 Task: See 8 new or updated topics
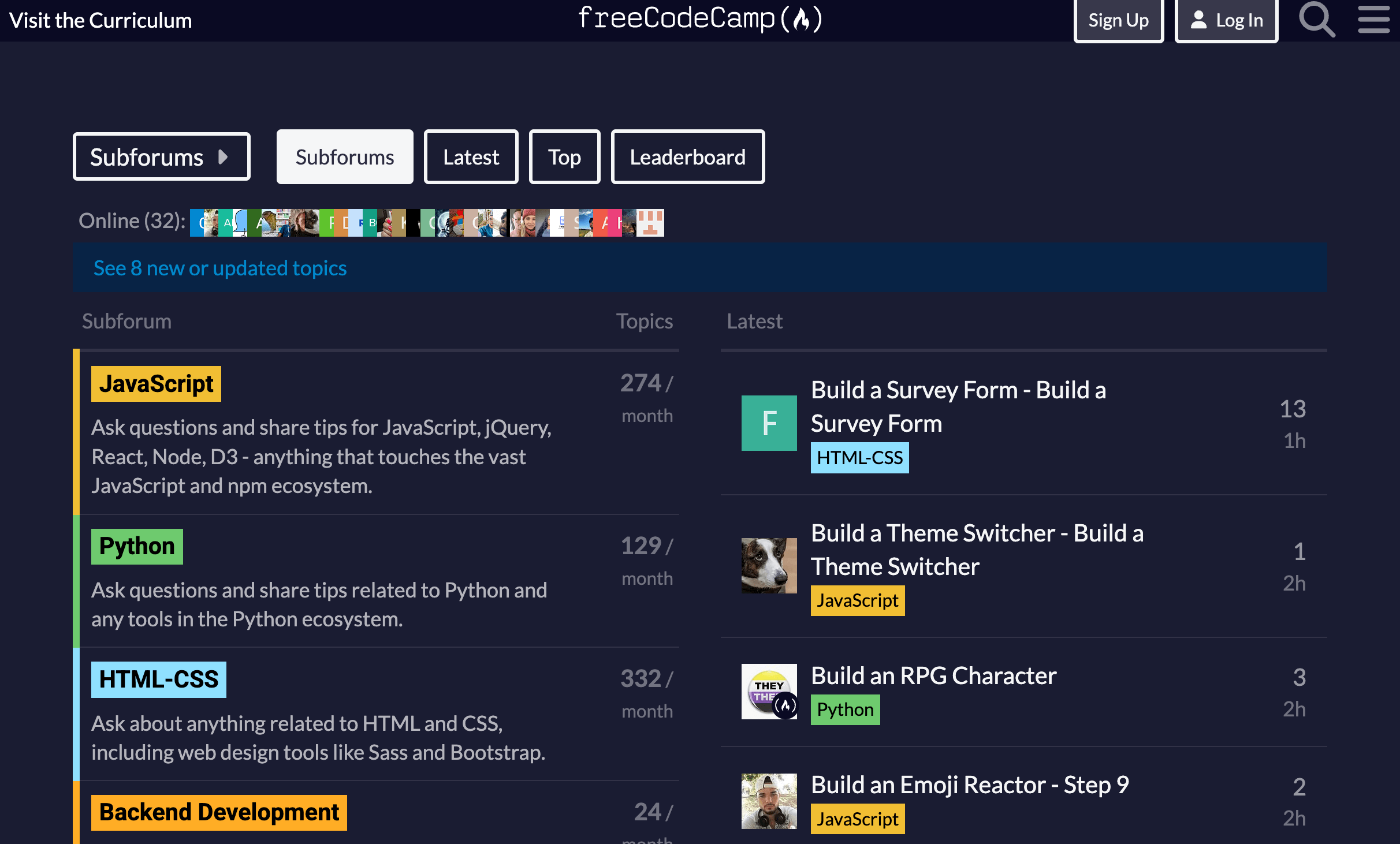click(220, 267)
